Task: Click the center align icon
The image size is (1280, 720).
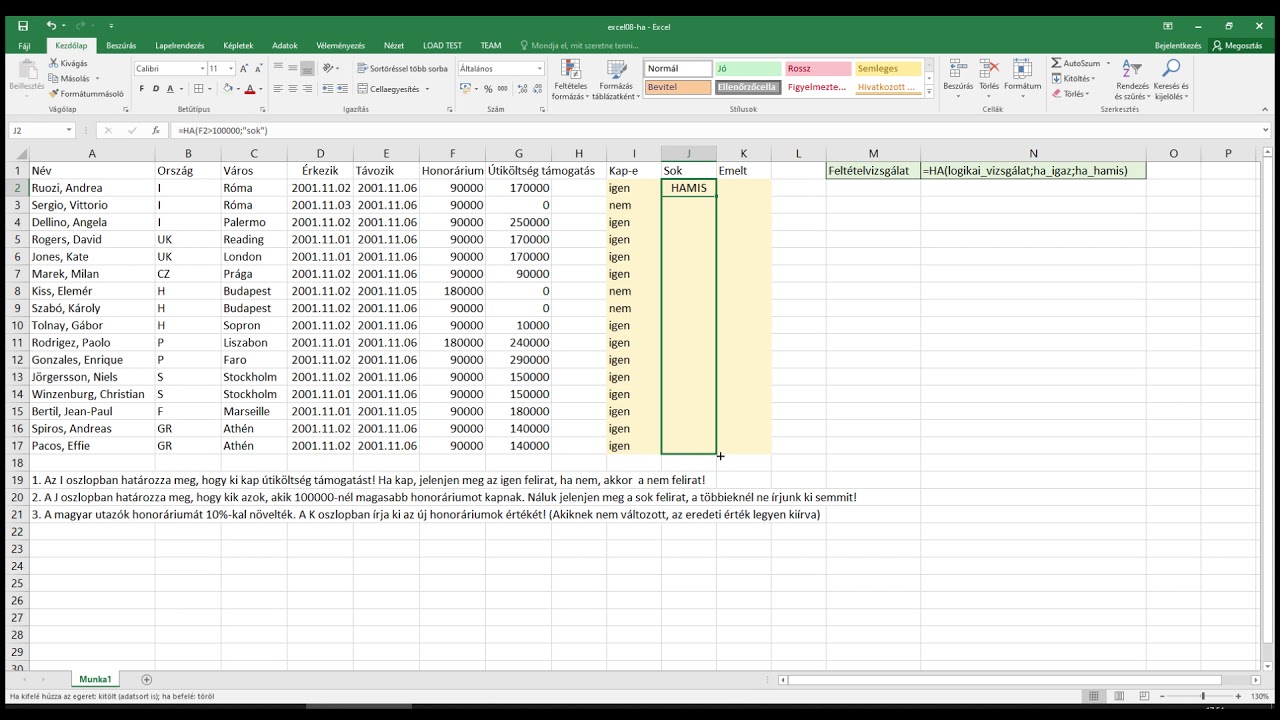Action: coord(293,89)
